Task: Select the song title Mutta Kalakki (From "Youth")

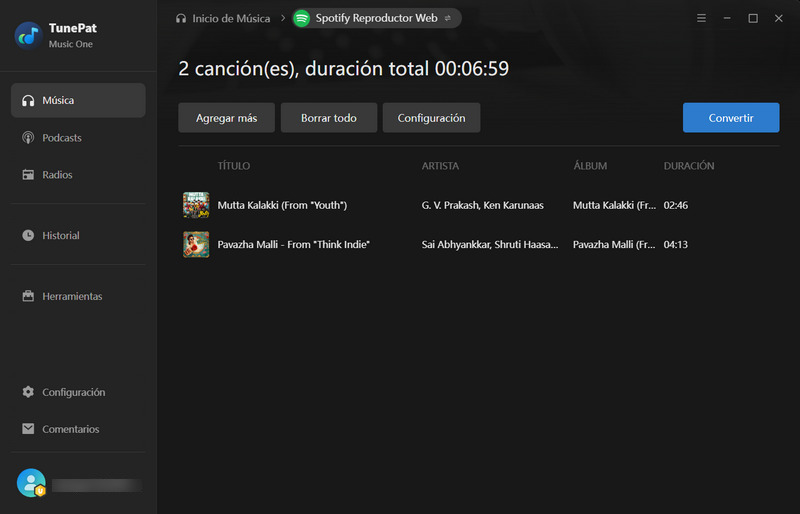Action: click(282, 205)
